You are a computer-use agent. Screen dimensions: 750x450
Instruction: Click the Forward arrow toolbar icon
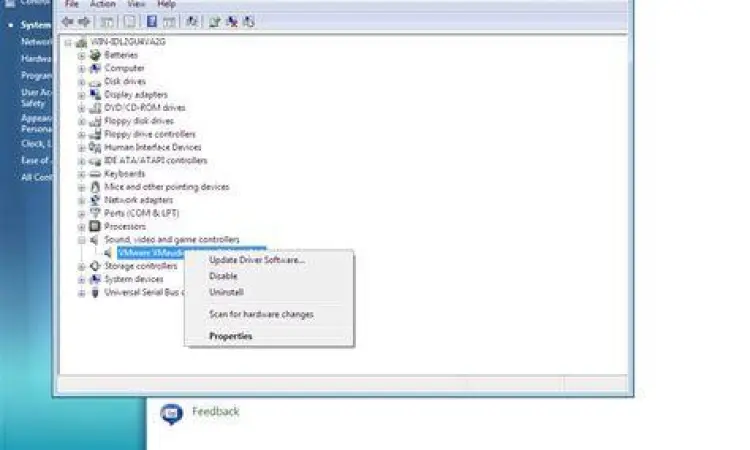pos(84,22)
